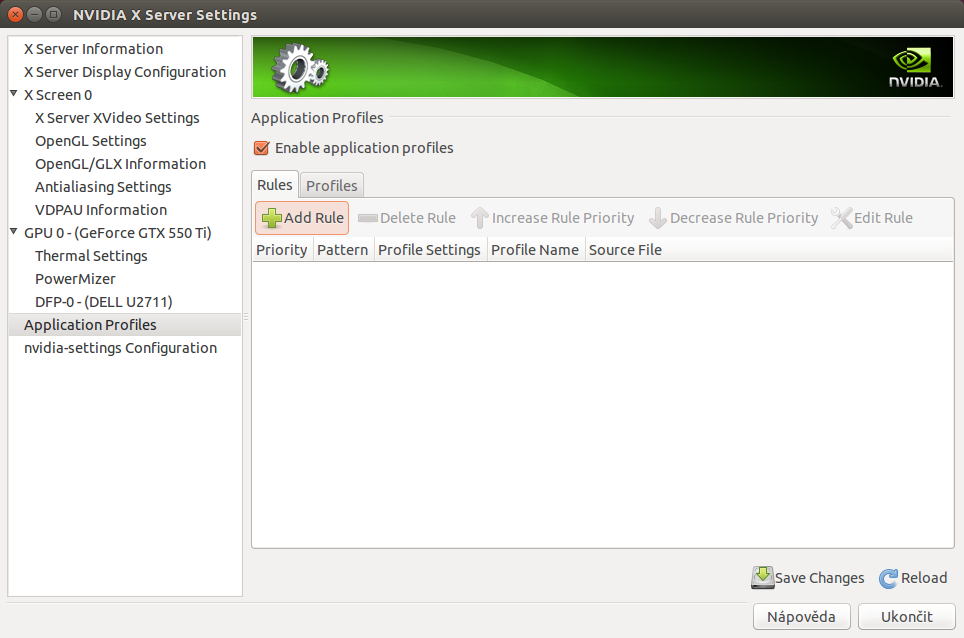964x638 pixels.
Task: Show VDPAU Information page
Action: 125,210
